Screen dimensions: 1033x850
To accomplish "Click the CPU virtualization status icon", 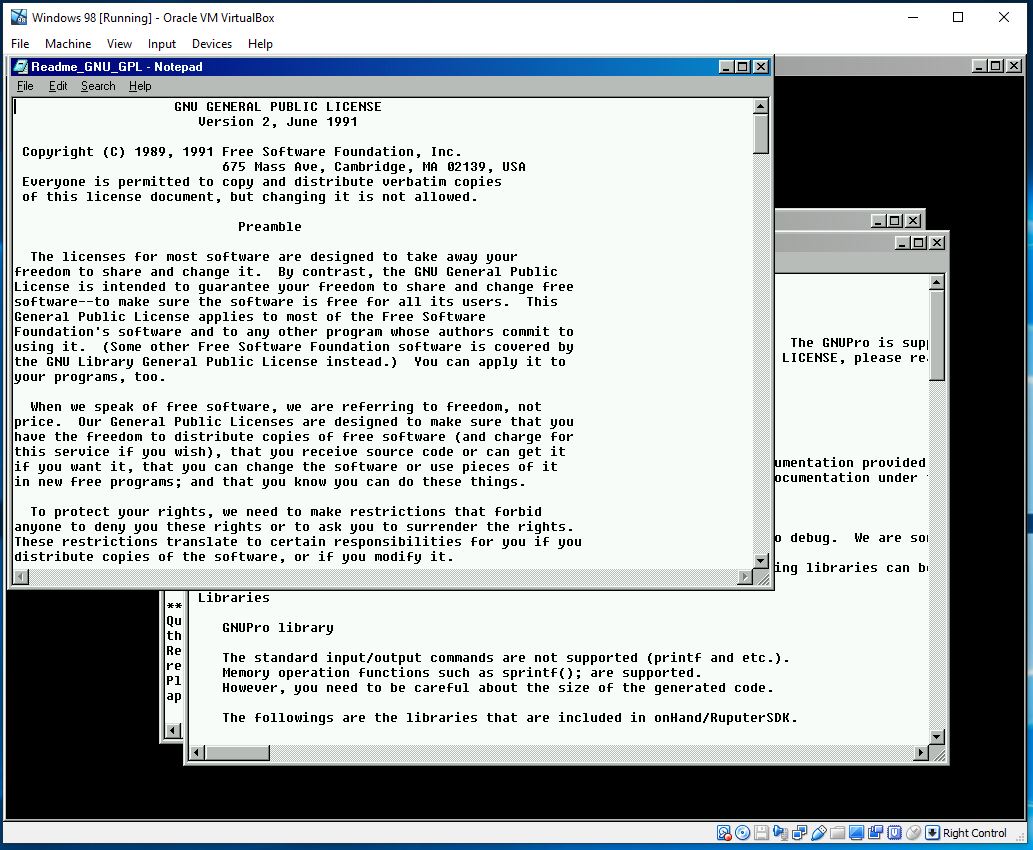I will point(895,833).
